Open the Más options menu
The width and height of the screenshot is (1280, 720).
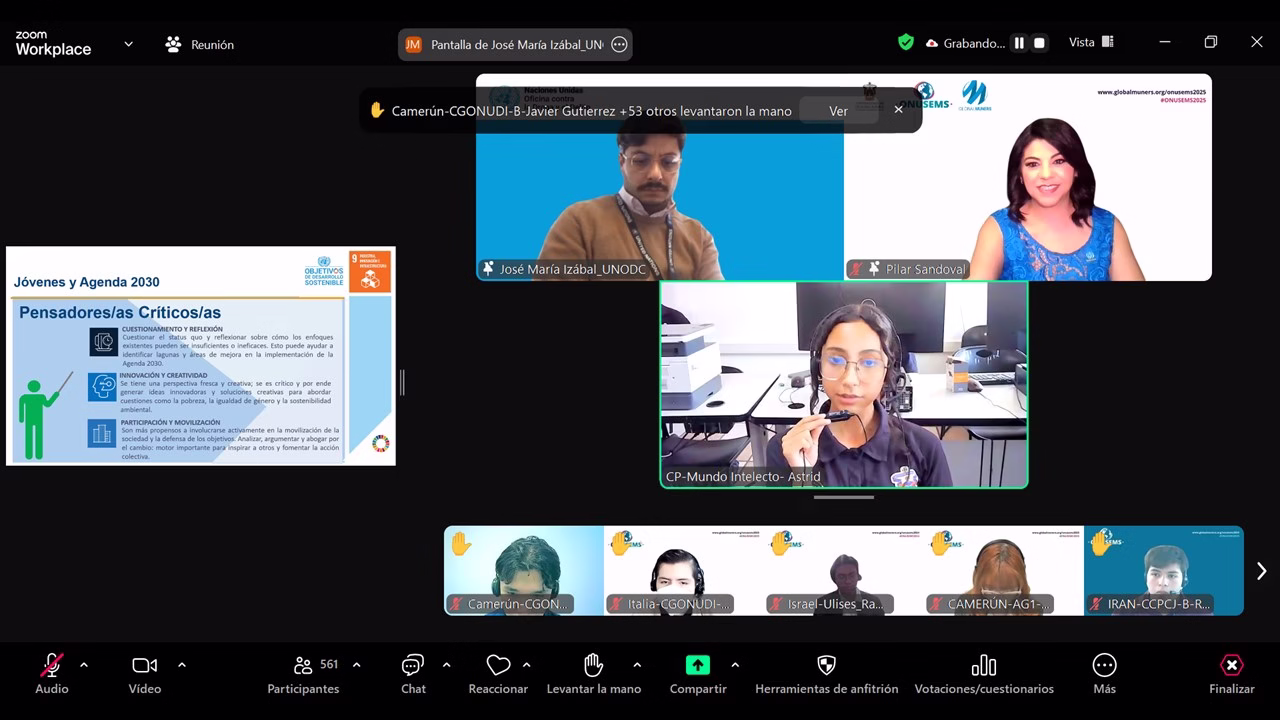(x=1104, y=666)
